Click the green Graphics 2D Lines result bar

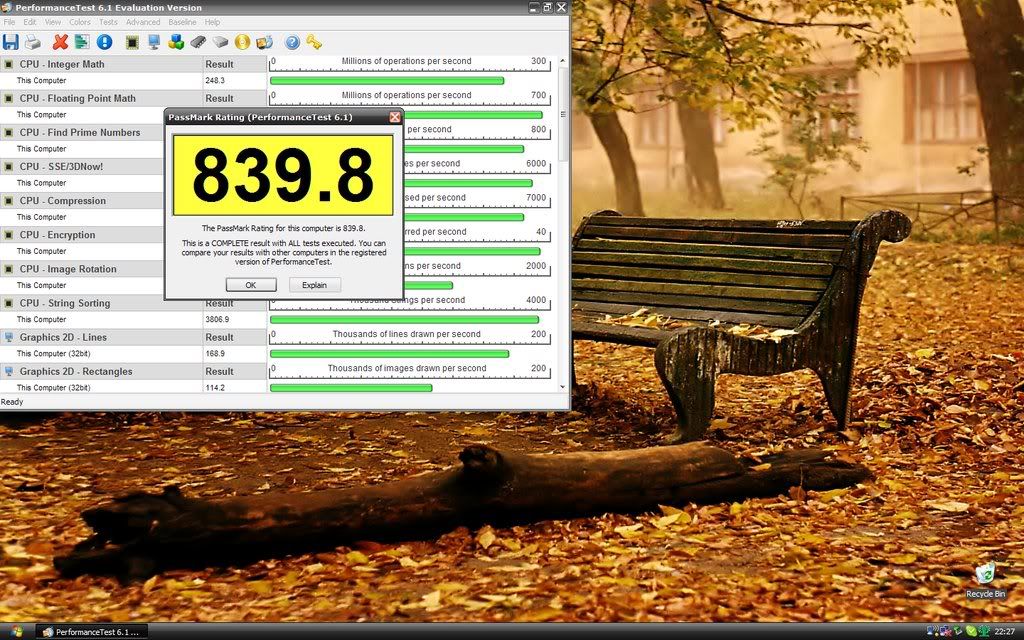click(x=389, y=354)
